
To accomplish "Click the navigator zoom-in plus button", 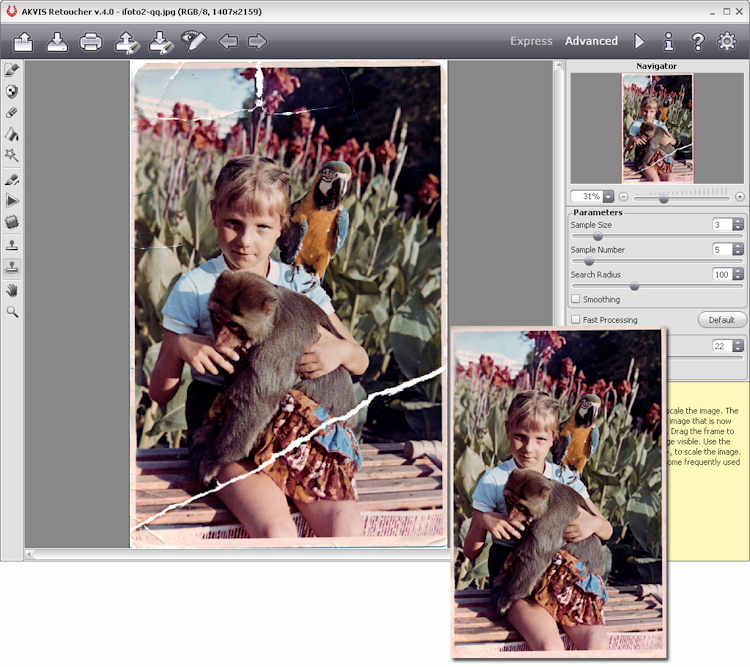I will pos(740,197).
